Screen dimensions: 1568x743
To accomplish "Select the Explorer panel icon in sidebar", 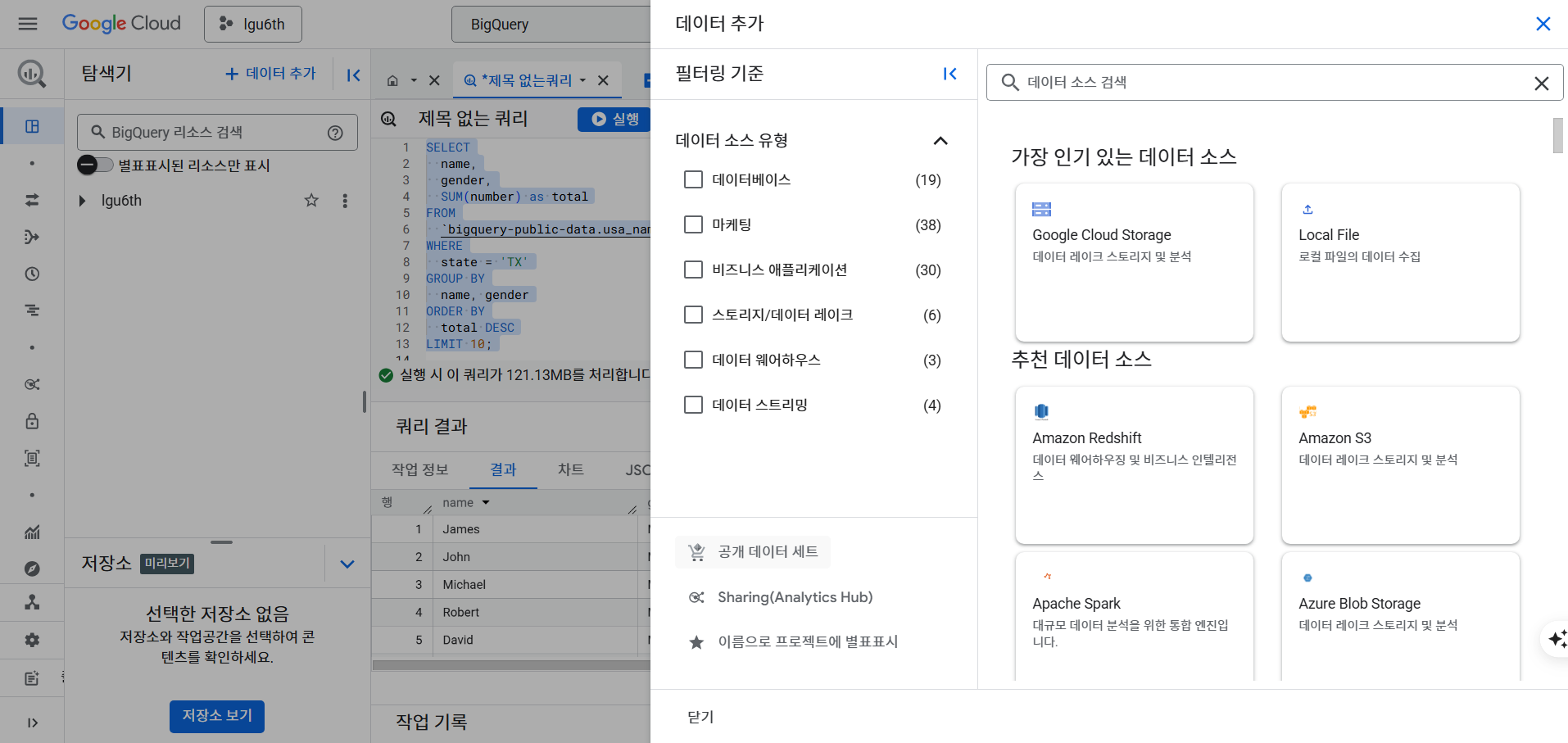I will [x=32, y=126].
